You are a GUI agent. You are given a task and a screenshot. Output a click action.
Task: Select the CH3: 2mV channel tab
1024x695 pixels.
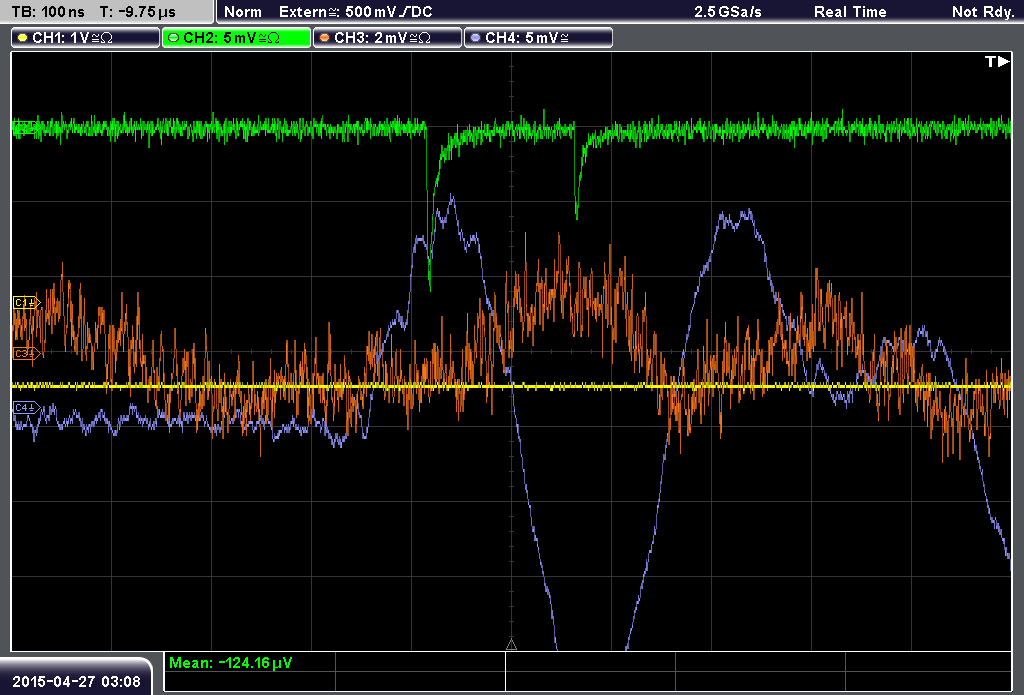point(387,38)
